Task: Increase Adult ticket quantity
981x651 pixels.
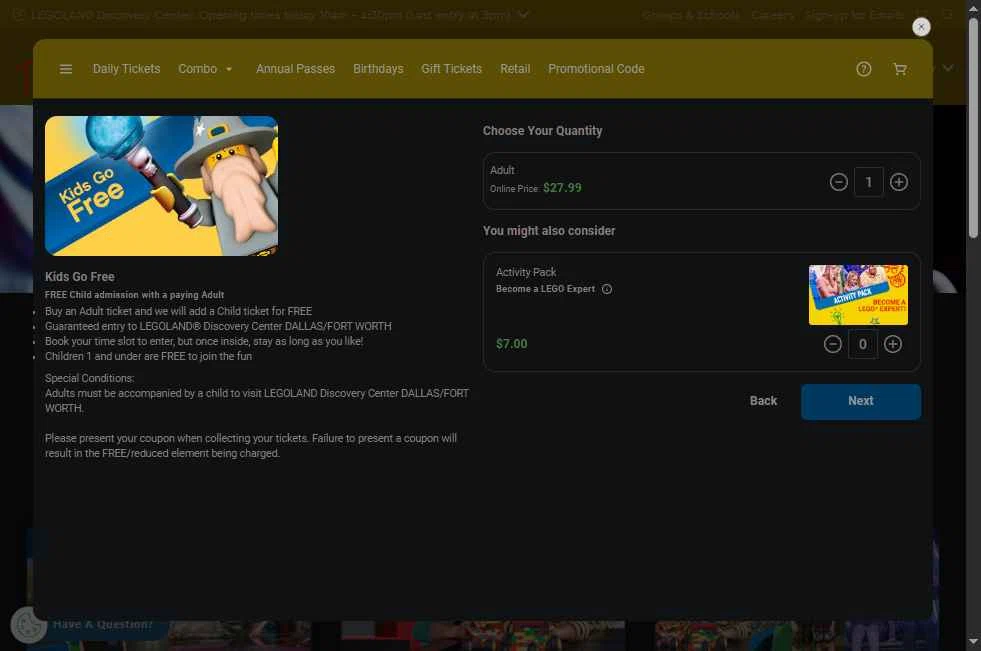Action: (x=898, y=182)
